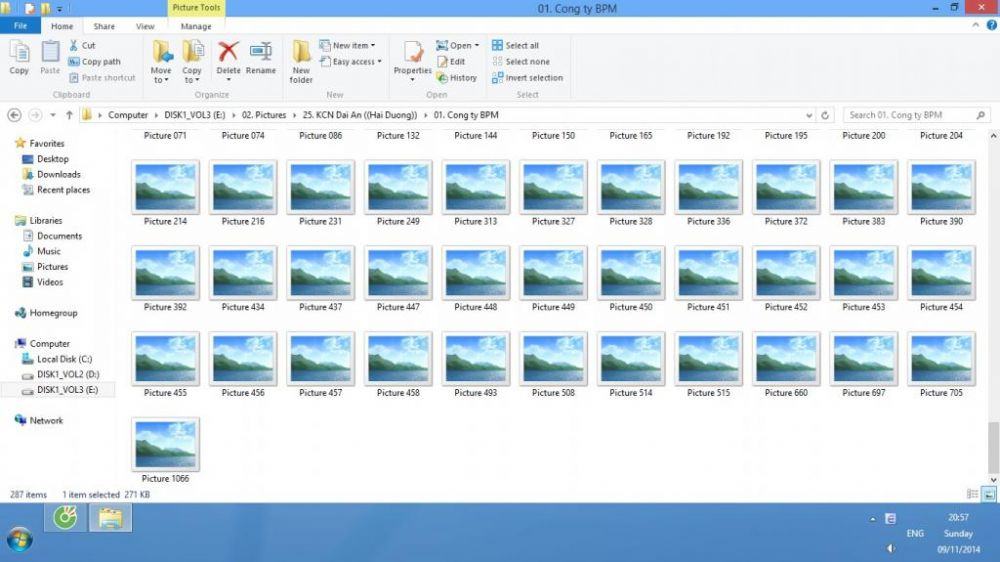Open the Share ribbon tab
Viewport: 1000px width, 562px height.
point(104,27)
